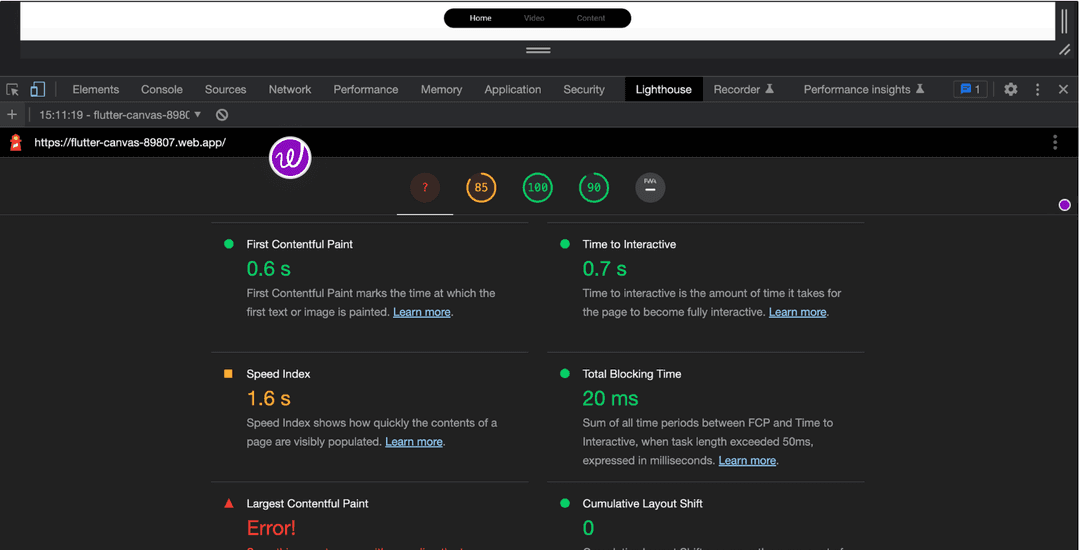
Task: Click the inspect element picker icon
Action: 12,89
